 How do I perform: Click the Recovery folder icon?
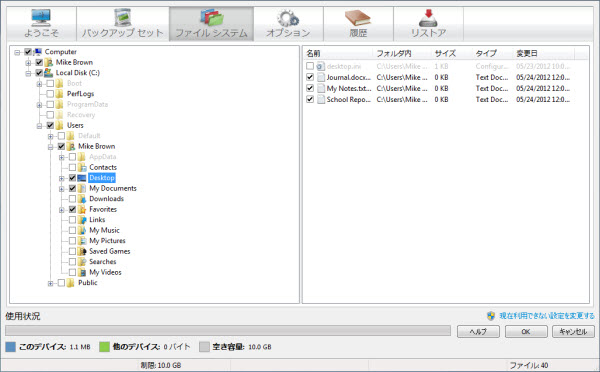point(59,115)
